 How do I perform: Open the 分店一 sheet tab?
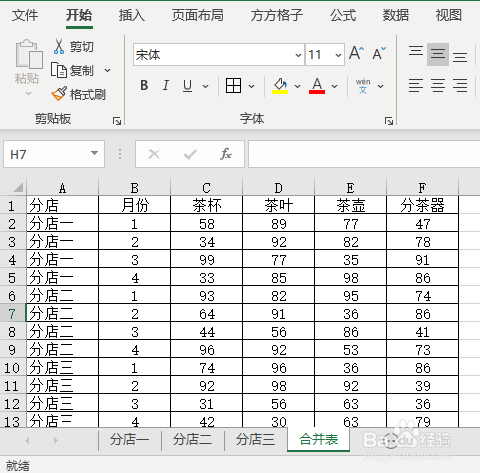click(129, 440)
